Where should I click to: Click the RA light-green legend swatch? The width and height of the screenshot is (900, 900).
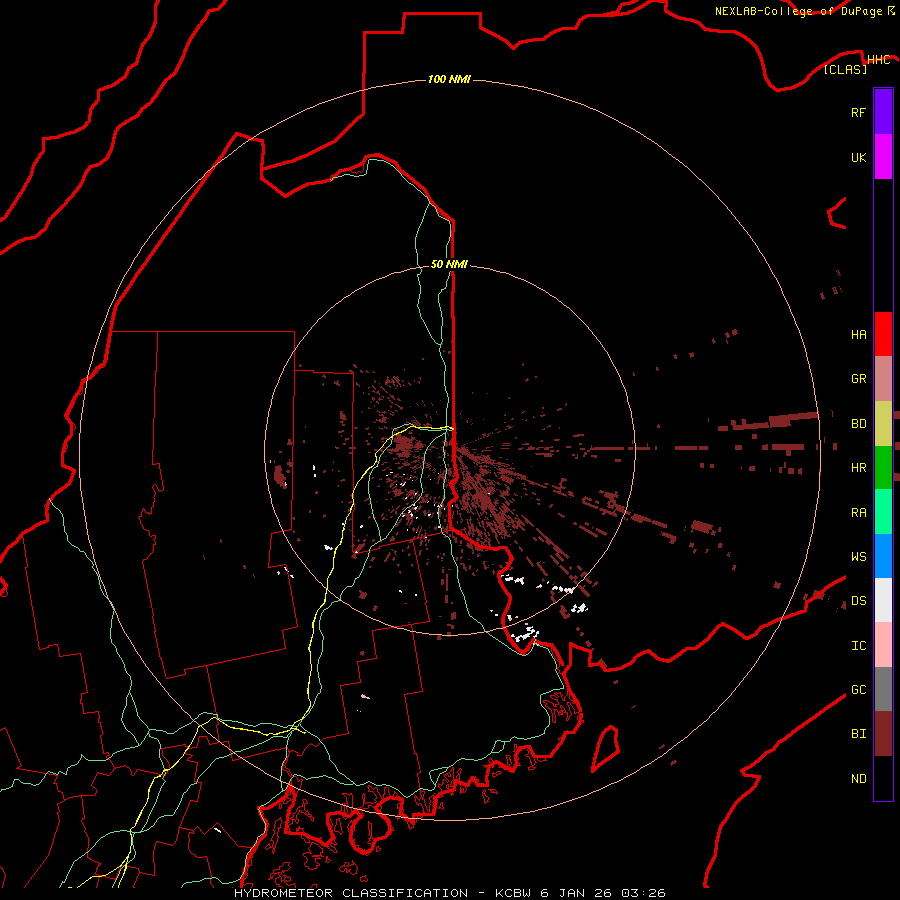pos(883,512)
